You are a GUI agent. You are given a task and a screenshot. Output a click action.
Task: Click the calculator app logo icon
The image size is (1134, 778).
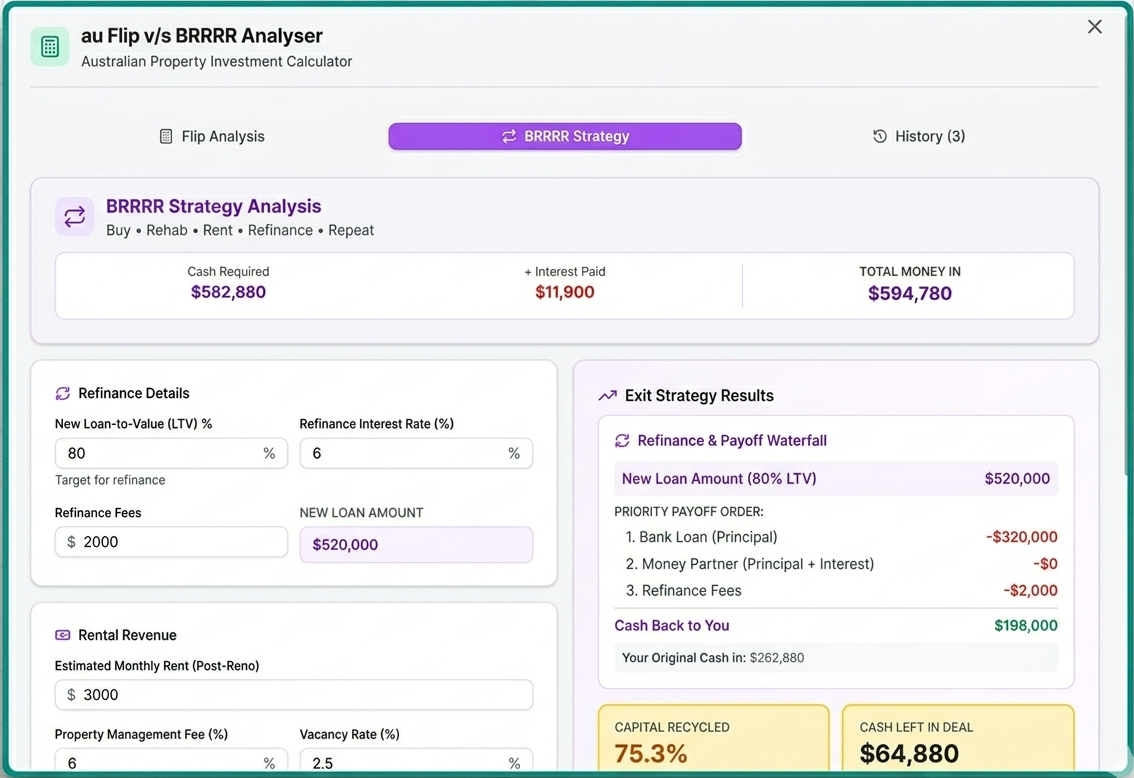[x=50, y=47]
